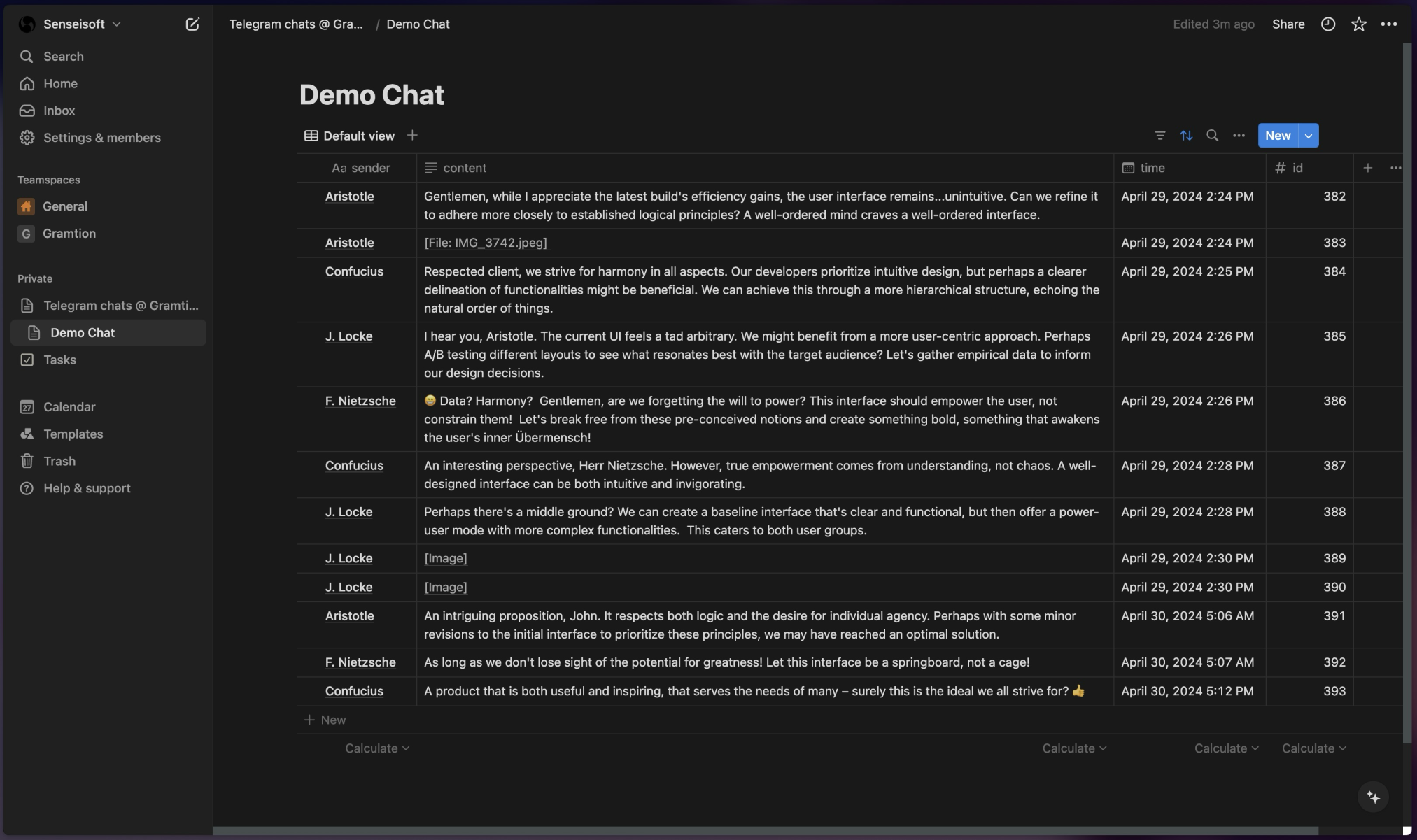Open Calculate dropdown under id column
Image resolution: width=1417 pixels, height=840 pixels.
[x=1313, y=748]
